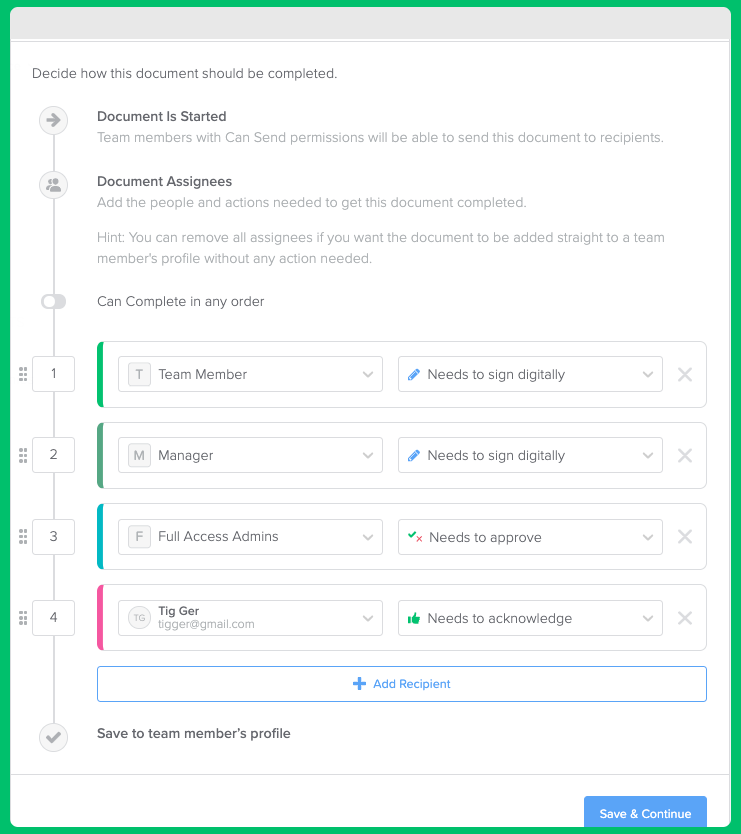This screenshot has height=834, width=741.
Task: Click the Add Recipient button
Action: point(401,683)
